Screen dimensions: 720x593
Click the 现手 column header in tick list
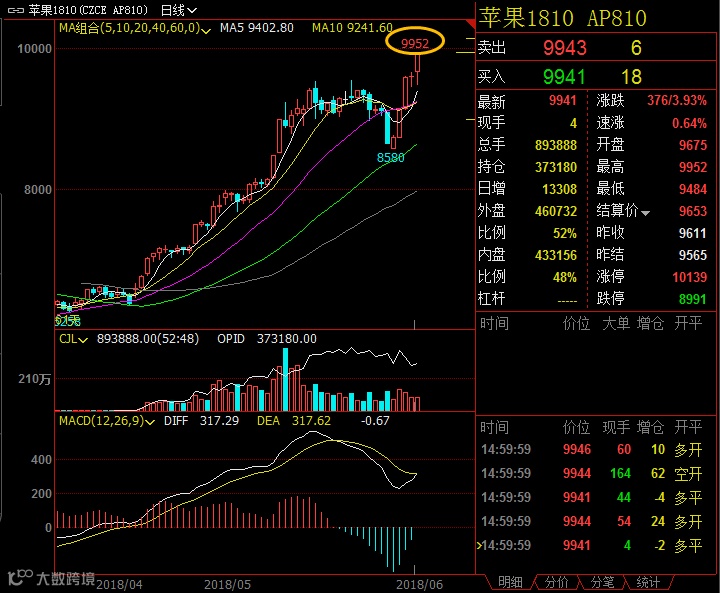pyautogui.click(x=616, y=428)
